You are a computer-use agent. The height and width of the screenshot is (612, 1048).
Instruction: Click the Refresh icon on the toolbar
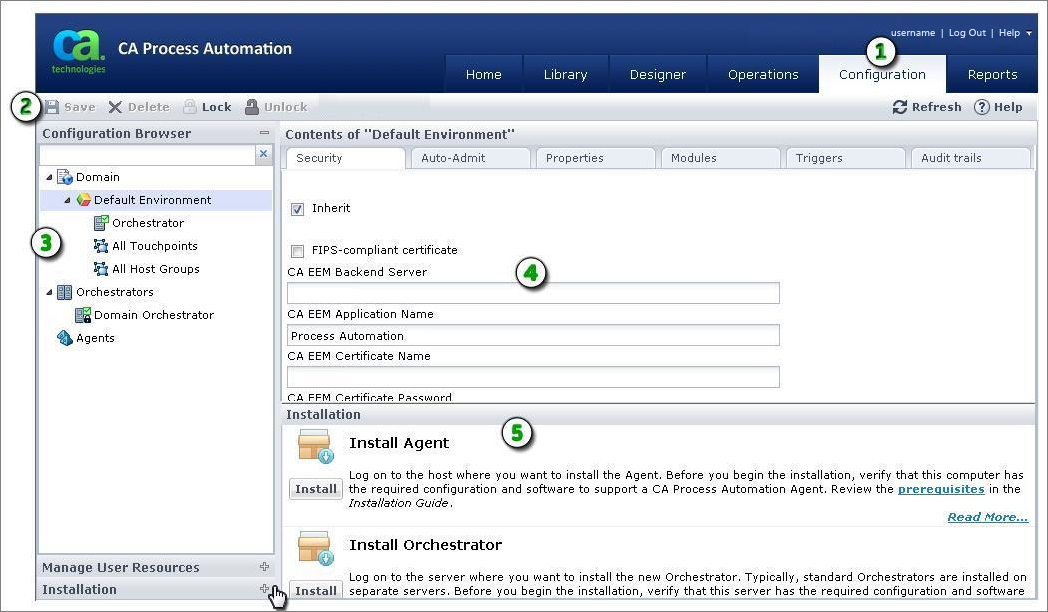[900, 106]
